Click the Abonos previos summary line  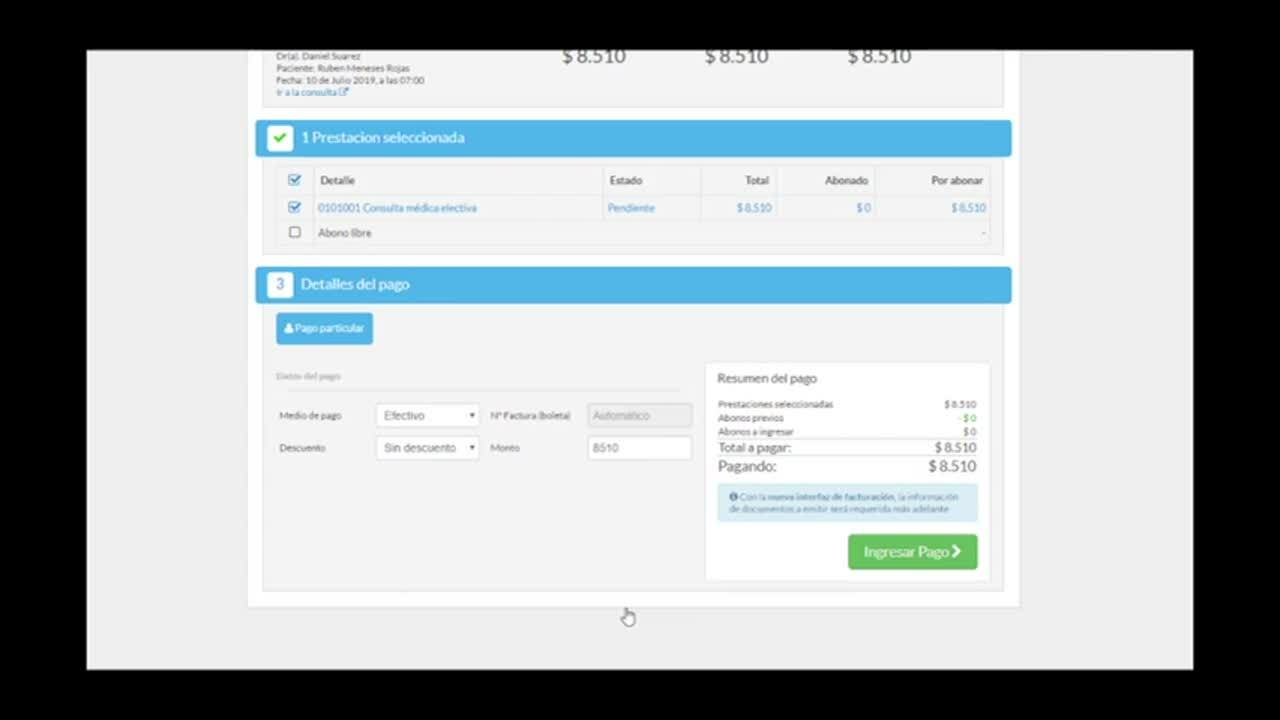pyautogui.click(x=847, y=418)
